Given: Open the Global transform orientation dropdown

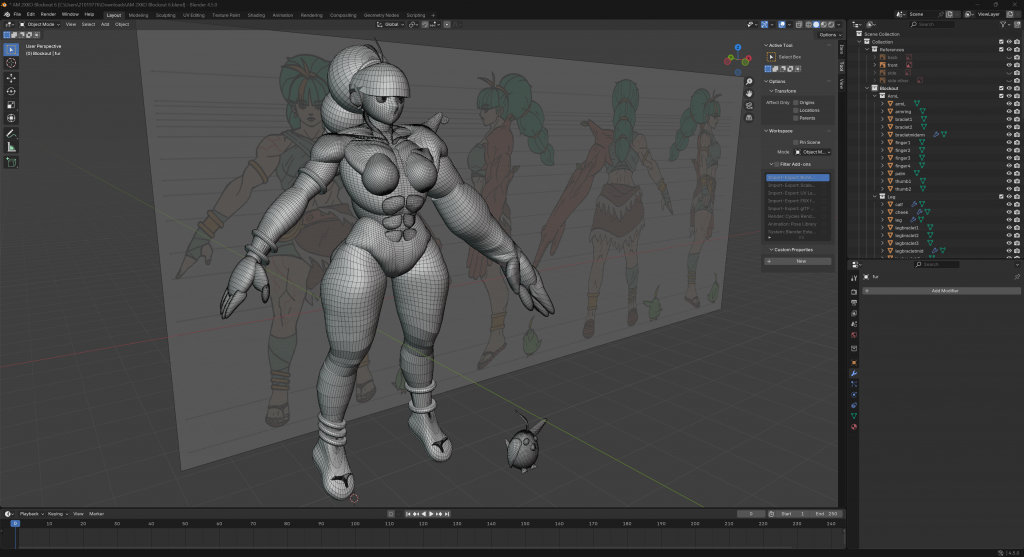Looking at the screenshot, I should tap(393, 24).
